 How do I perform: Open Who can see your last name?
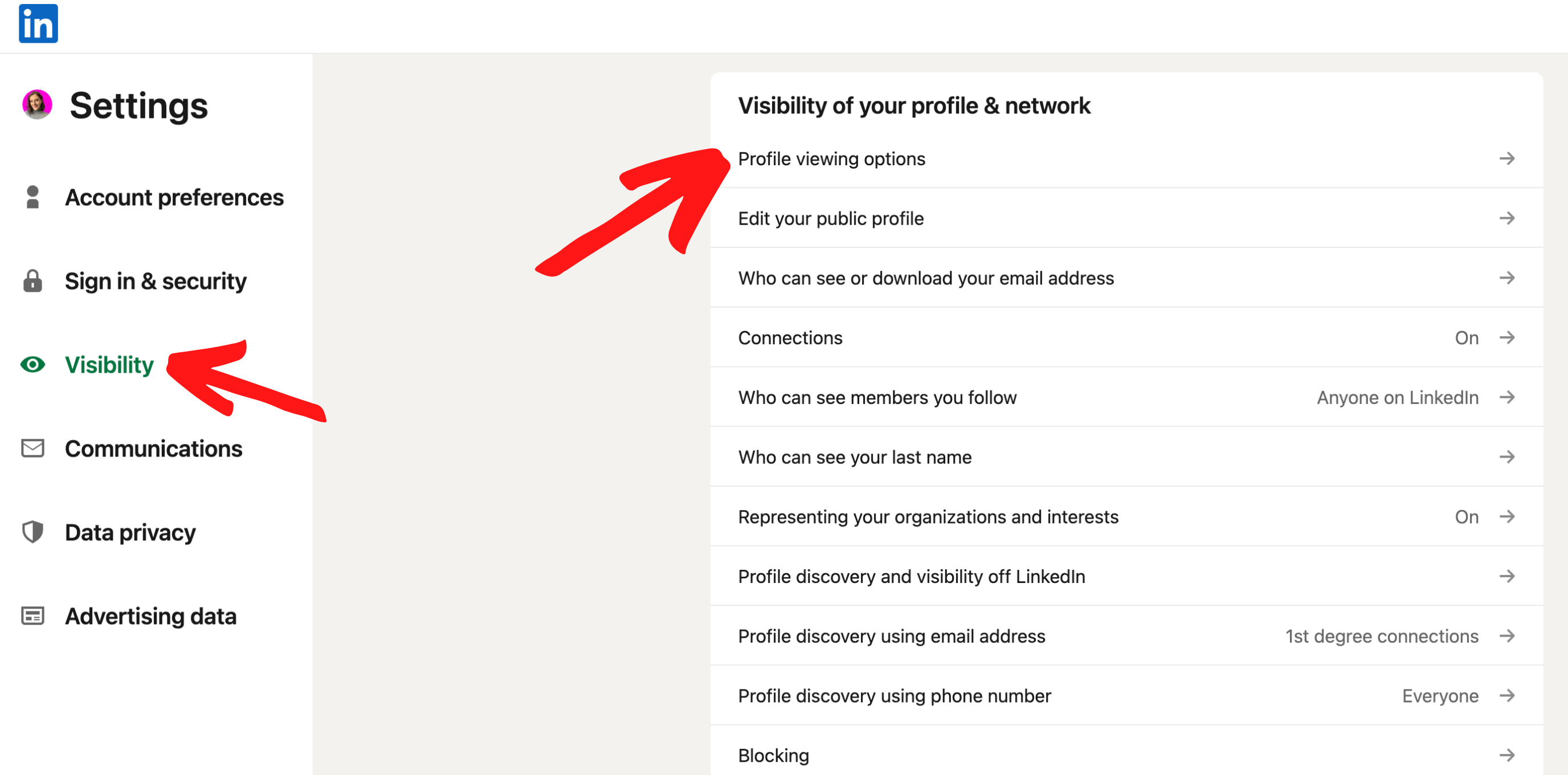point(855,456)
